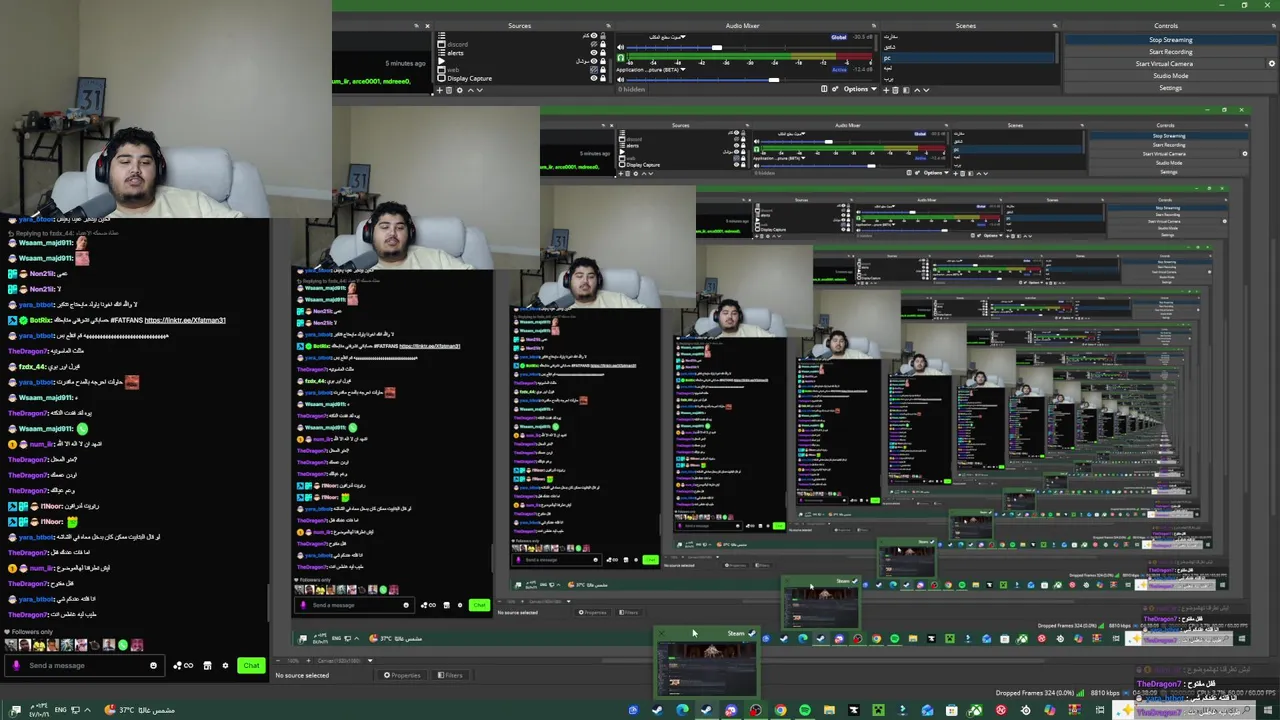Show hidden tray icons chevron on taskbar
The image size is (1280, 720).
tap(87, 710)
